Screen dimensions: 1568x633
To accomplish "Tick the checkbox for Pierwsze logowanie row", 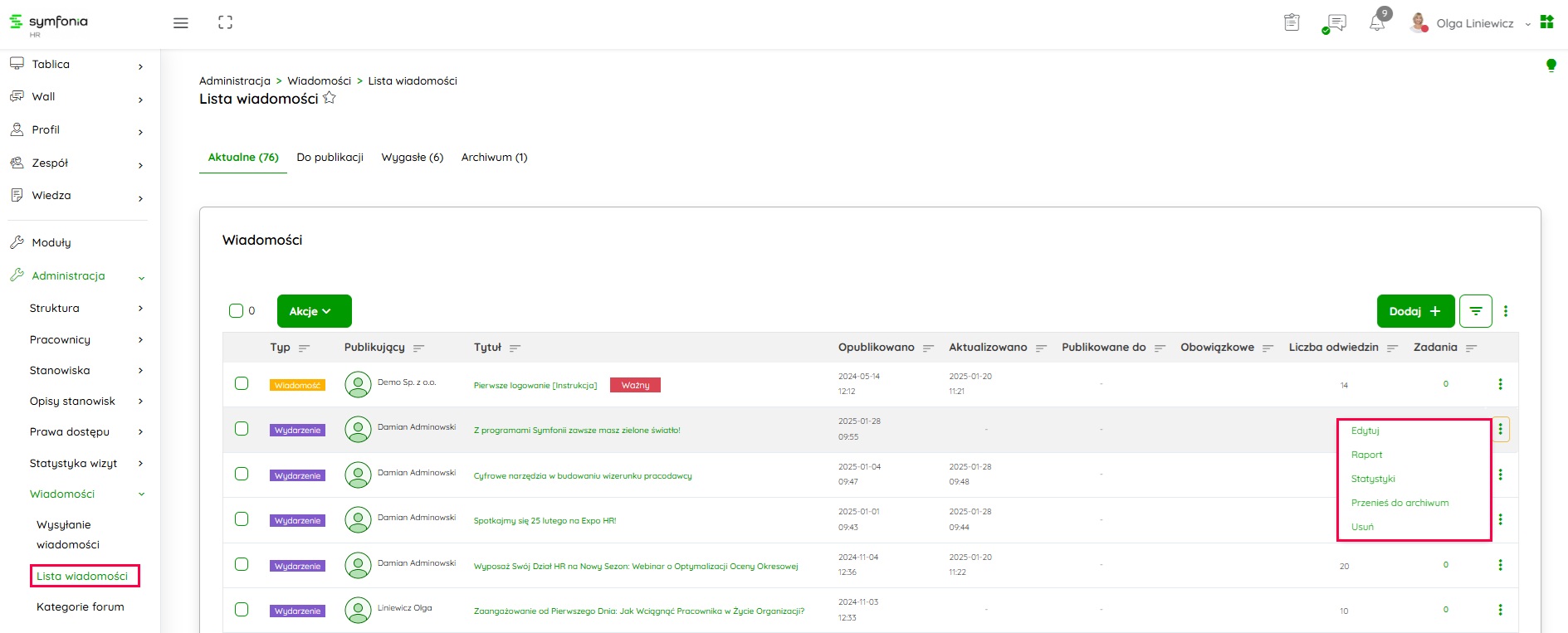I will point(242,383).
